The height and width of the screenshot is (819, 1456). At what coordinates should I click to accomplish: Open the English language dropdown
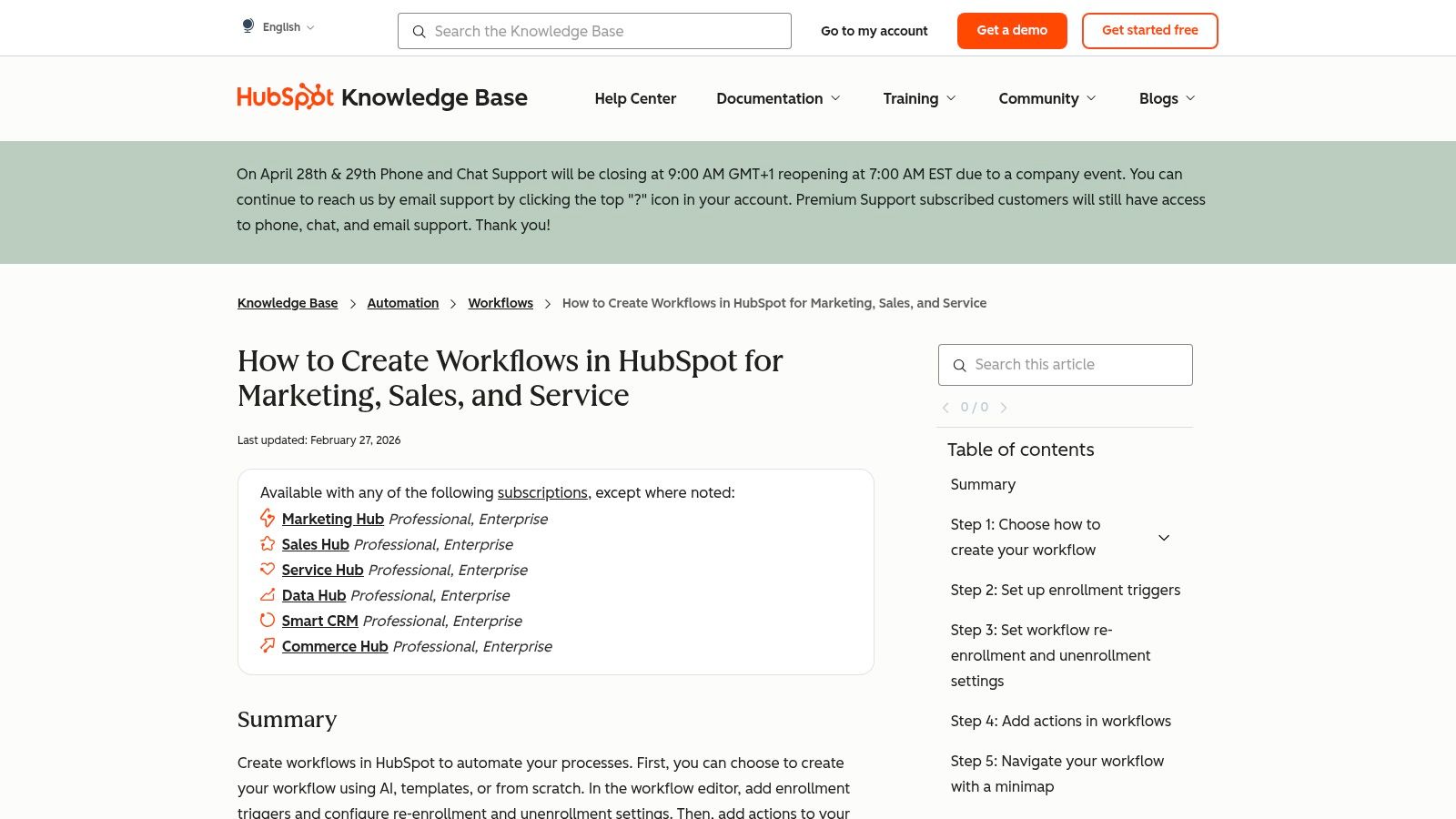point(288,27)
